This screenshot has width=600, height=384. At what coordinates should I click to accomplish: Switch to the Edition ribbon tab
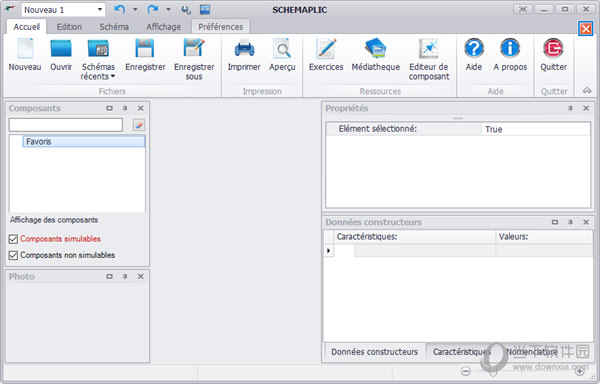[69, 27]
